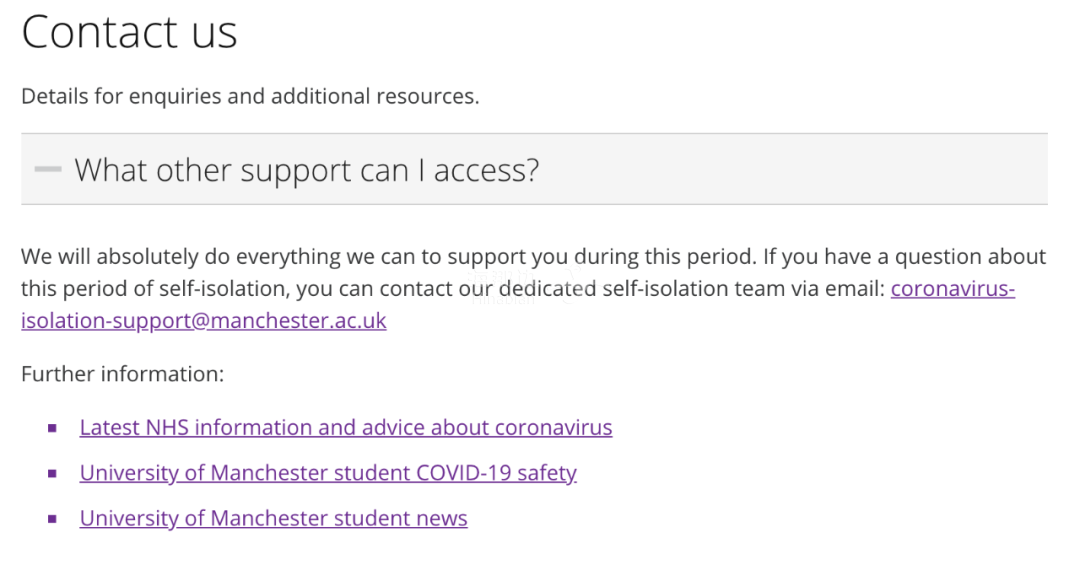Click the purple bullet beside student news link
This screenshot has width=1080, height=570.
pos(52,519)
